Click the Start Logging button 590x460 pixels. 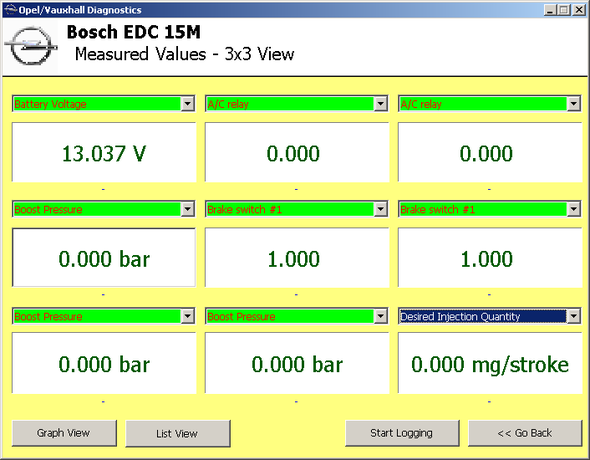402,433
